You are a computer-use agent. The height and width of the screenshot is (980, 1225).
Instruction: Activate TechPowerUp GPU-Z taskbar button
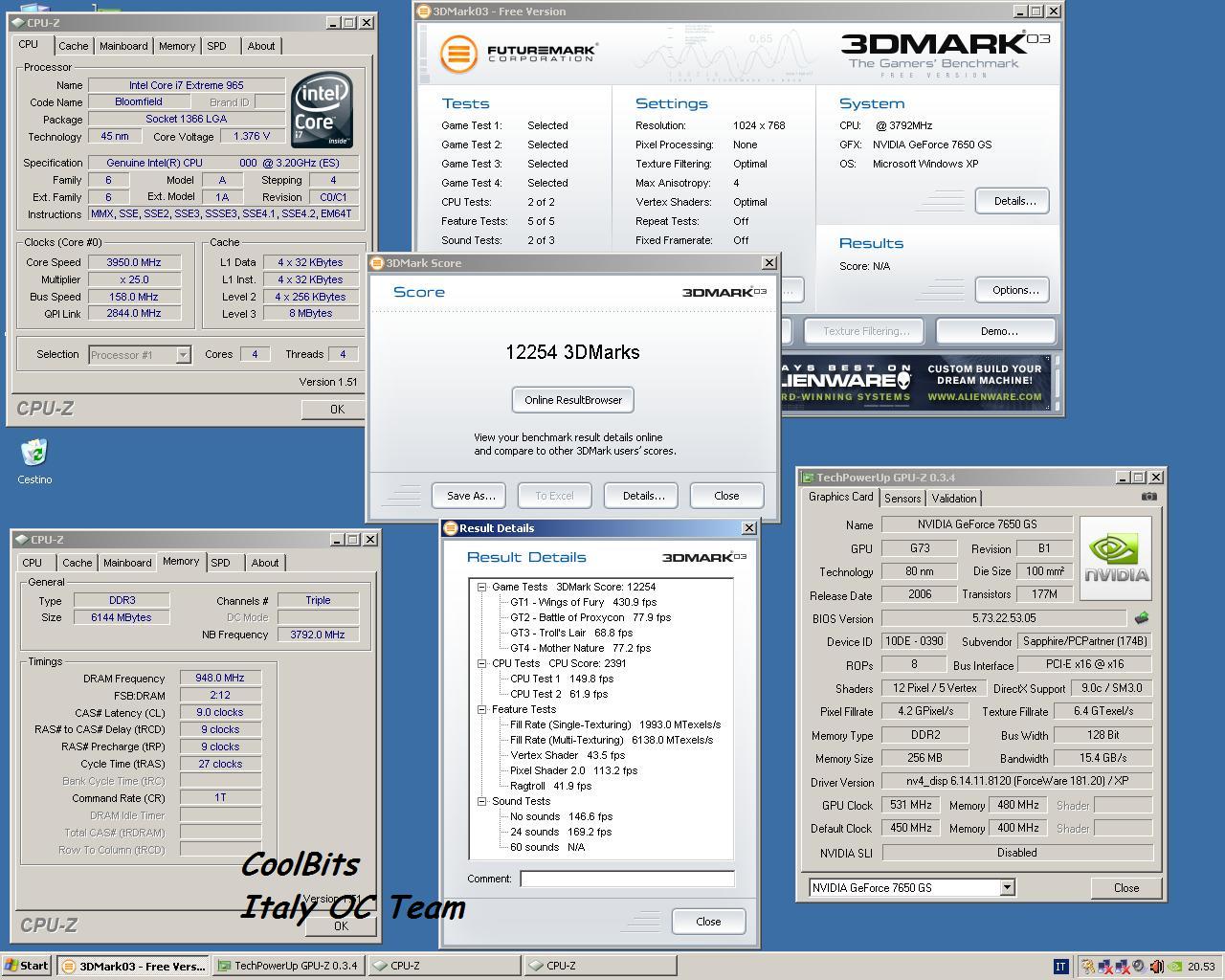tap(287, 966)
